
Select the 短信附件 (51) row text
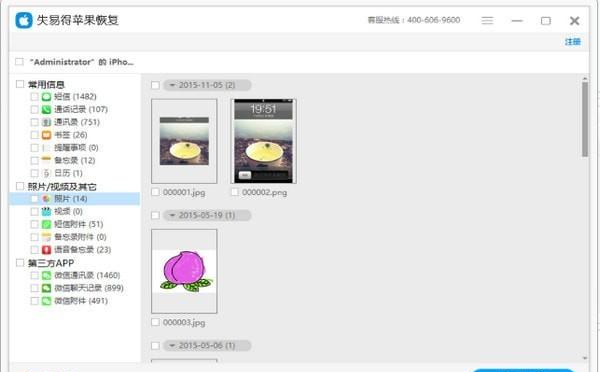79,224
